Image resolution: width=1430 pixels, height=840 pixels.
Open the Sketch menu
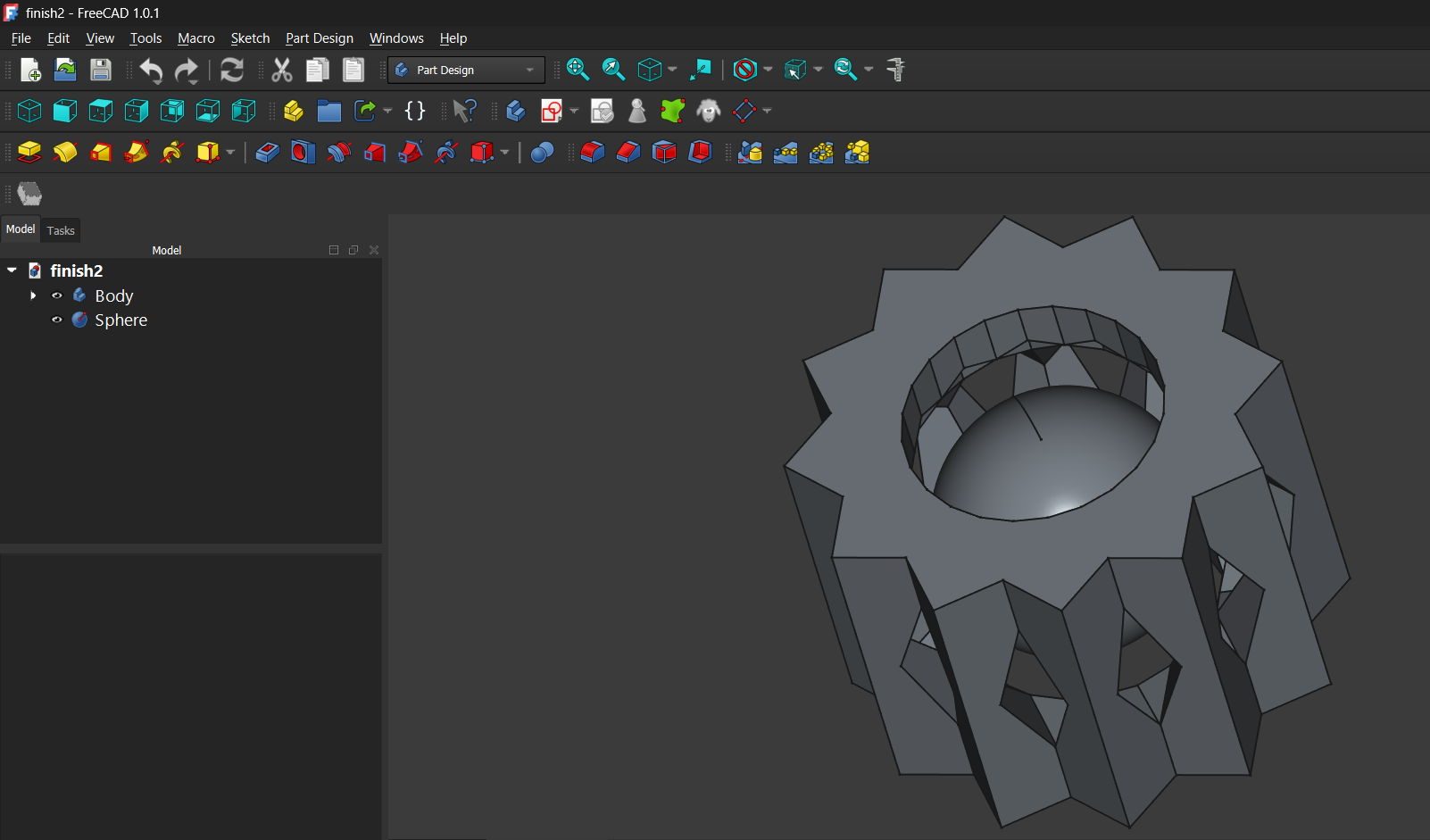(250, 38)
